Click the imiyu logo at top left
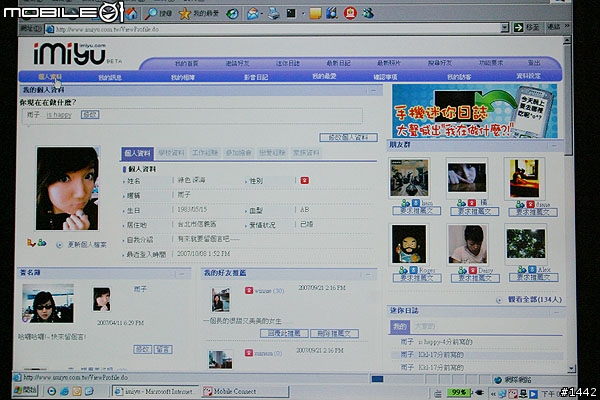This screenshot has width=600, height=400. [70, 54]
